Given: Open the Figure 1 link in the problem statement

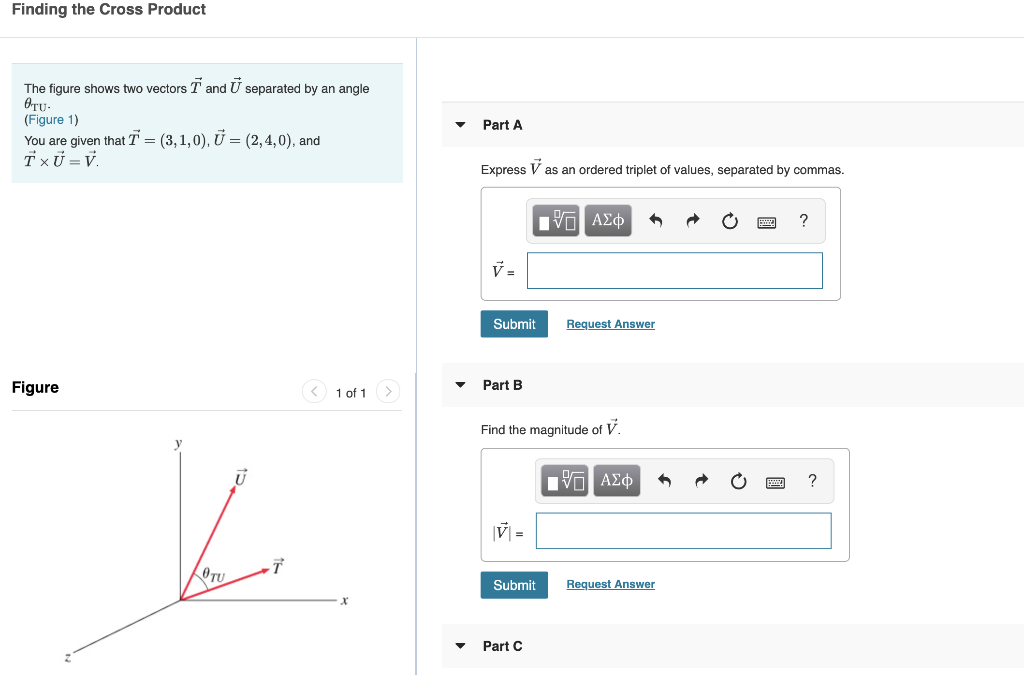Looking at the screenshot, I should 52,119.
